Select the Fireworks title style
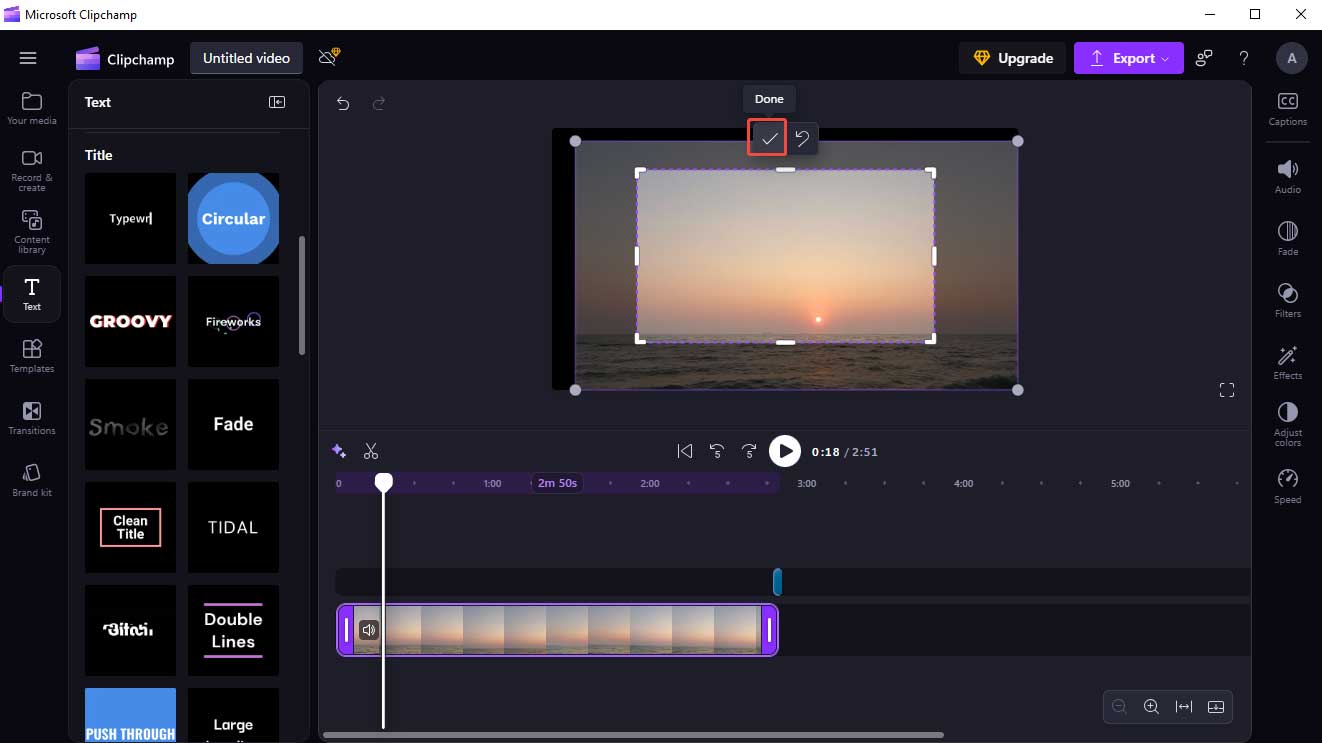This screenshot has width=1322, height=743. tap(233, 321)
